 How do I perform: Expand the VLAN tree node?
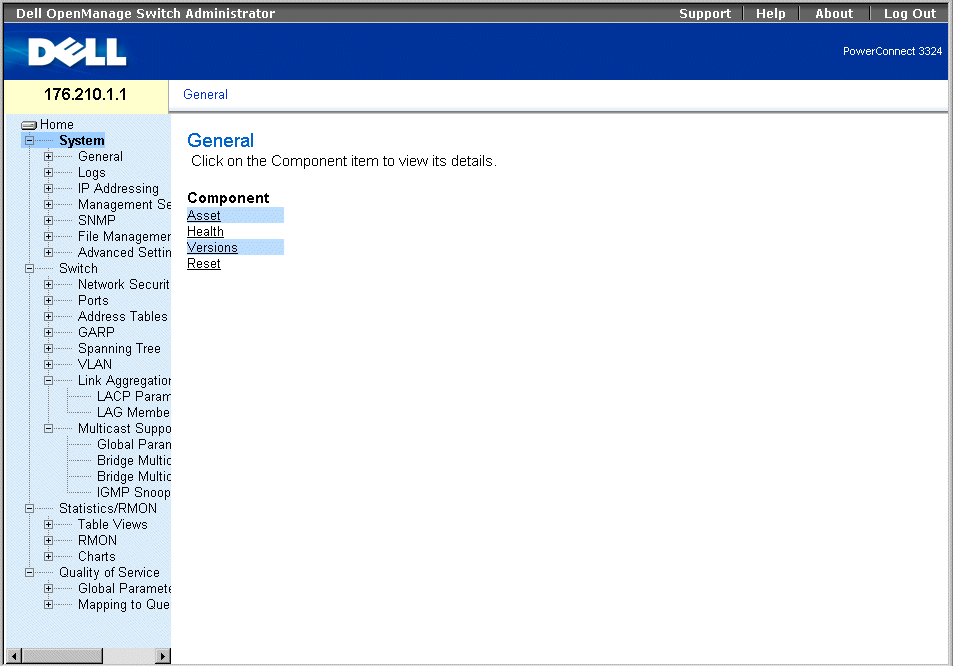(x=48, y=365)
